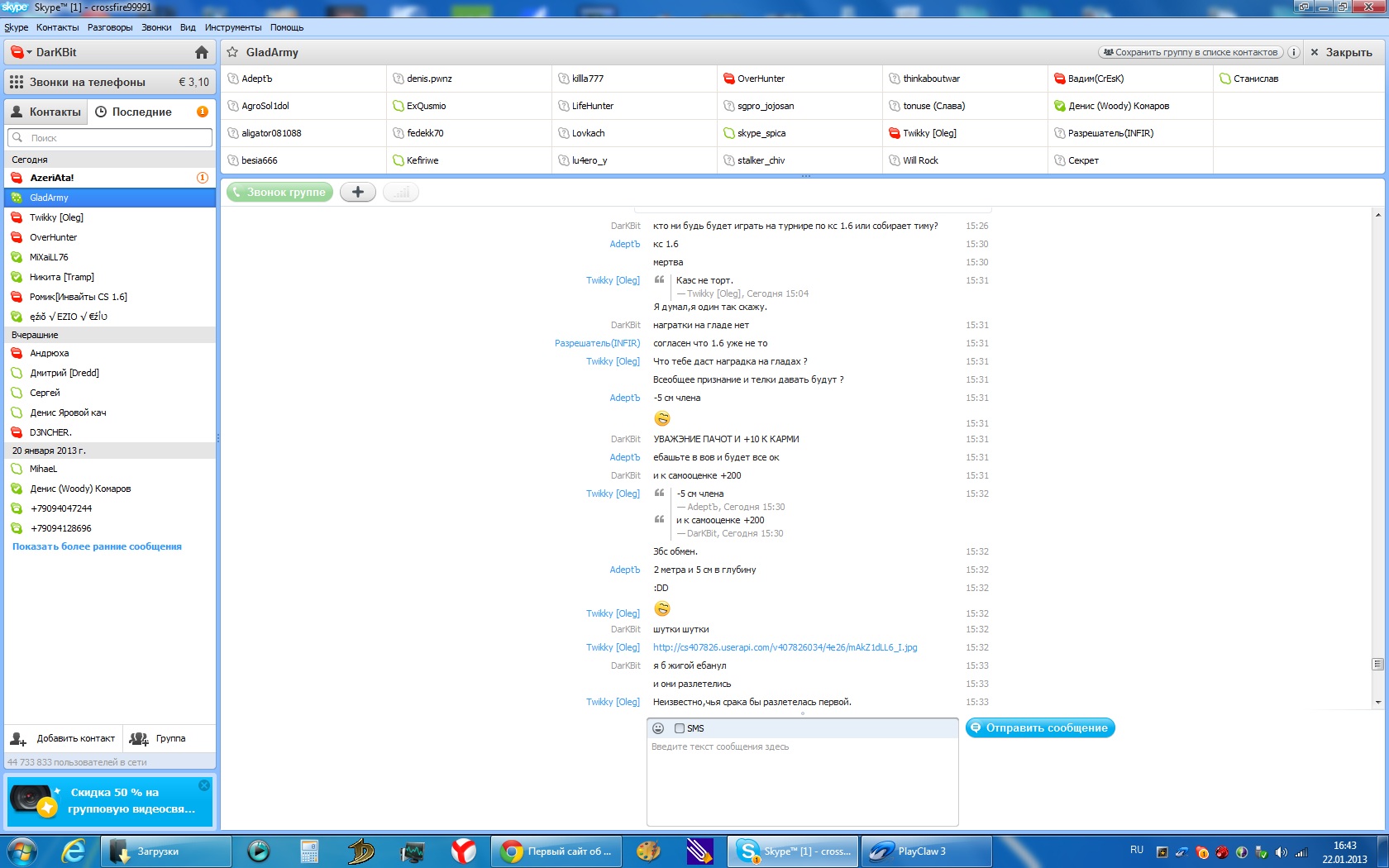Screen dimensions: 1389x868
Task: Close the video discount ad banner
Action: click(x=204, y=785)
